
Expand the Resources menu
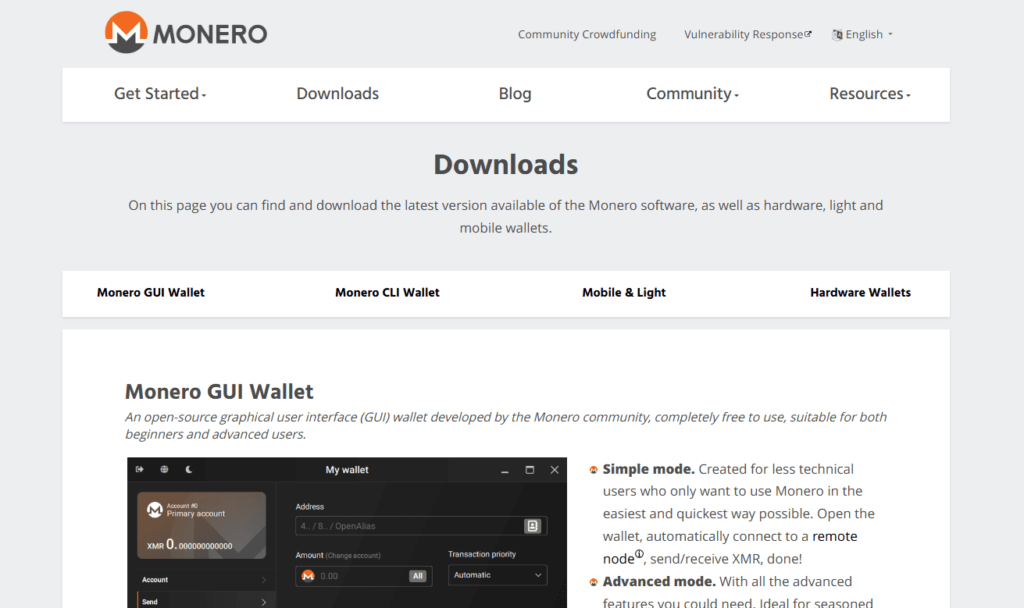pyautogui.click(x=869, y=93)
